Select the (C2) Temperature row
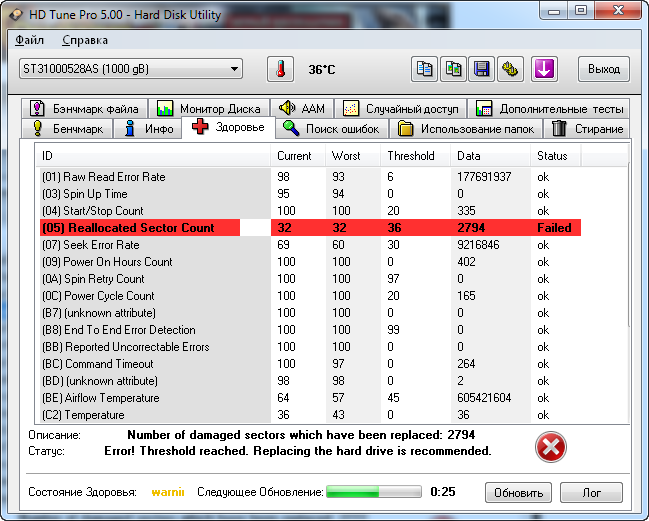 click(310, 414)
